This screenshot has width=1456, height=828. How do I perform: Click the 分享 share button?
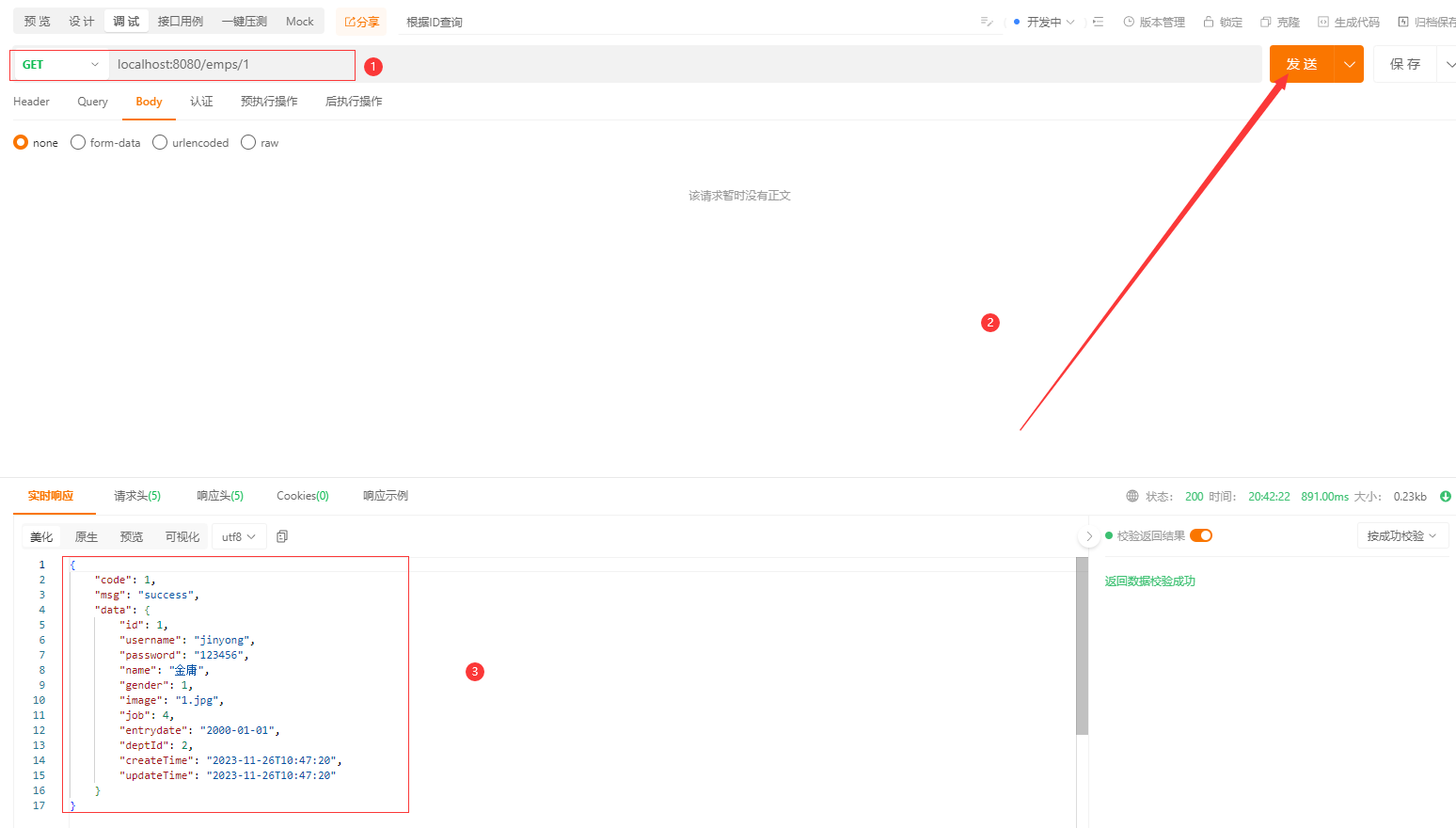click(361, 22)
